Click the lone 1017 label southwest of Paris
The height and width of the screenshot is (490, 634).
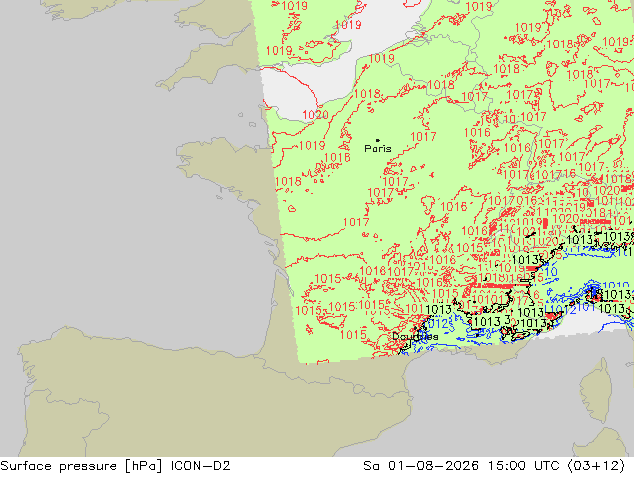[356, 222]
